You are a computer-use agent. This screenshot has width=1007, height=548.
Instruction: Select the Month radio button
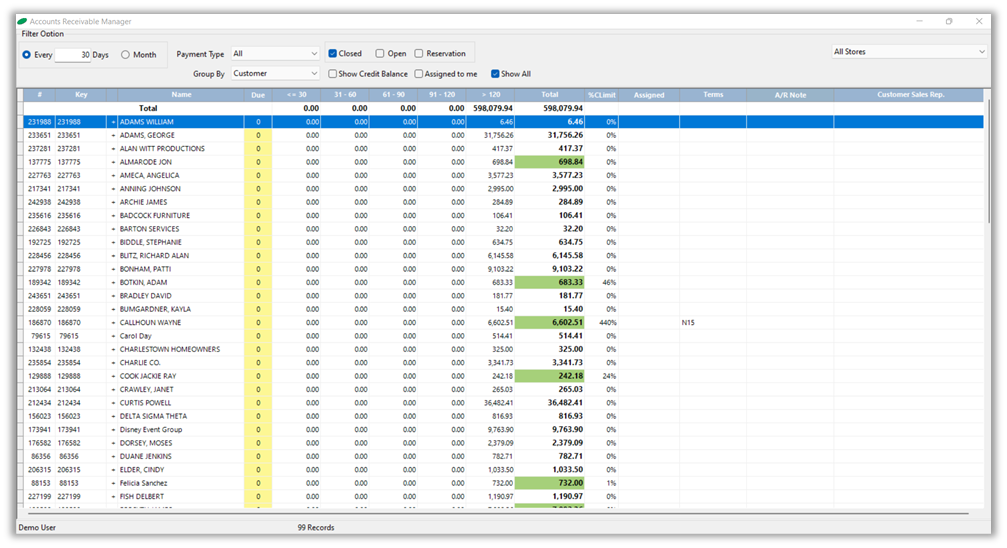point(126,55)
